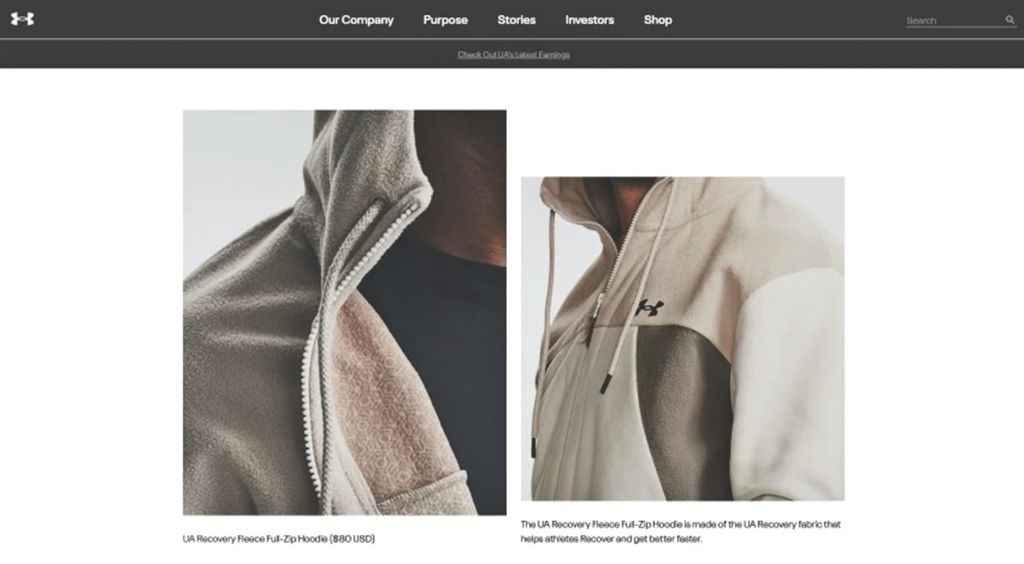1024x564 pixels.
Task: Click the close-up hoodie zipper photo
Action: coord(344,312)
